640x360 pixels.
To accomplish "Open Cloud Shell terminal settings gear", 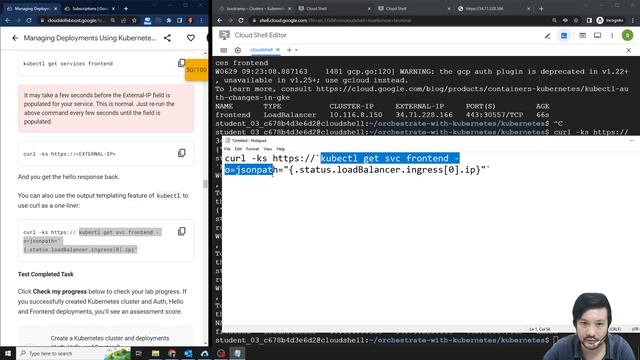I will click(x=238, y=50).
